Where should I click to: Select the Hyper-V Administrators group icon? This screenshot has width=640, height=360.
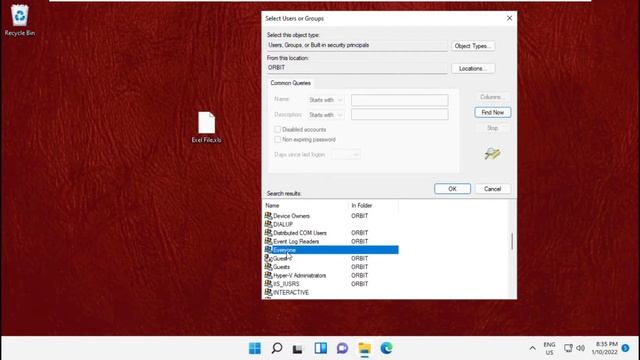[x=268, y=275]
